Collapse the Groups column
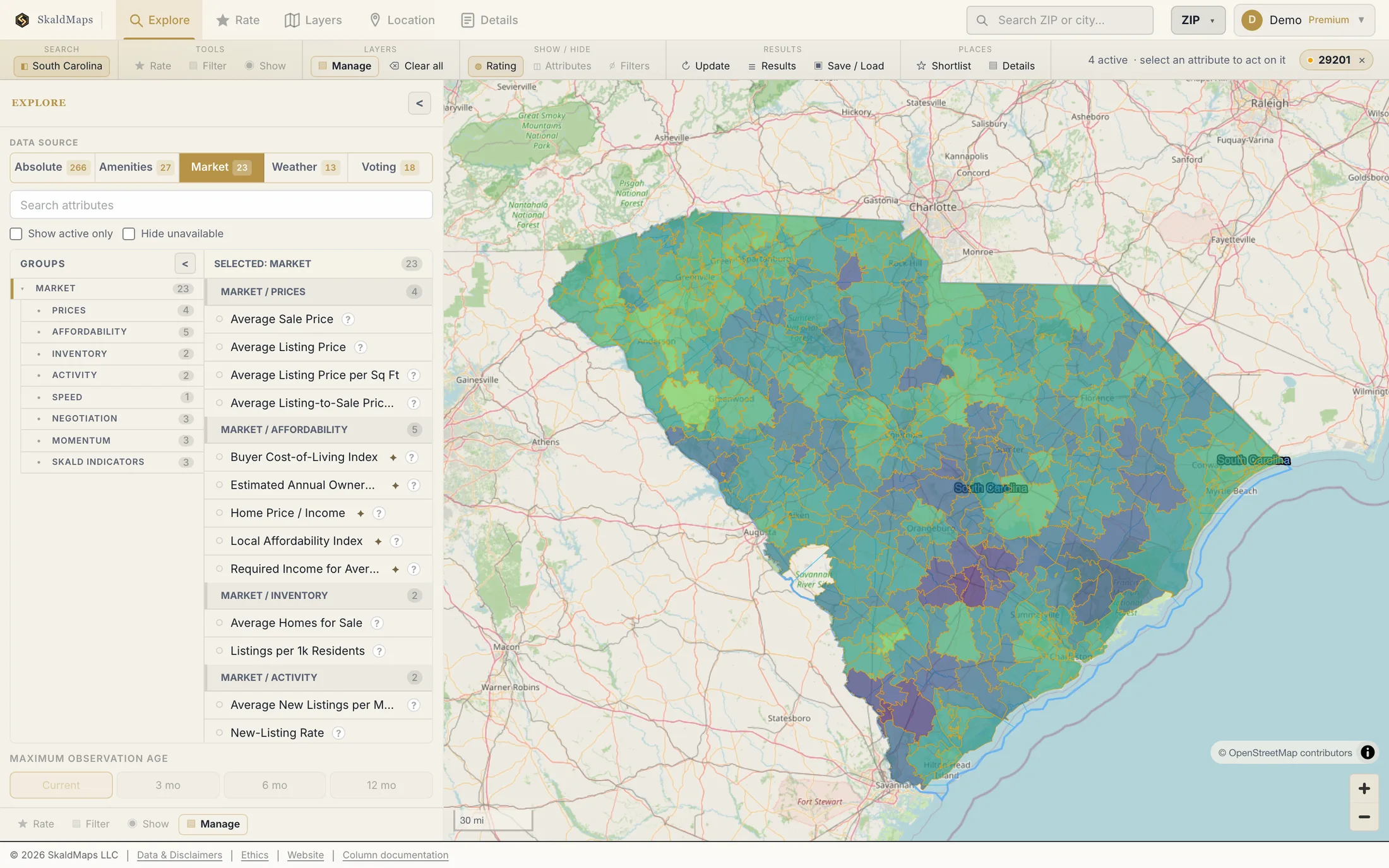 click(185, 264)
